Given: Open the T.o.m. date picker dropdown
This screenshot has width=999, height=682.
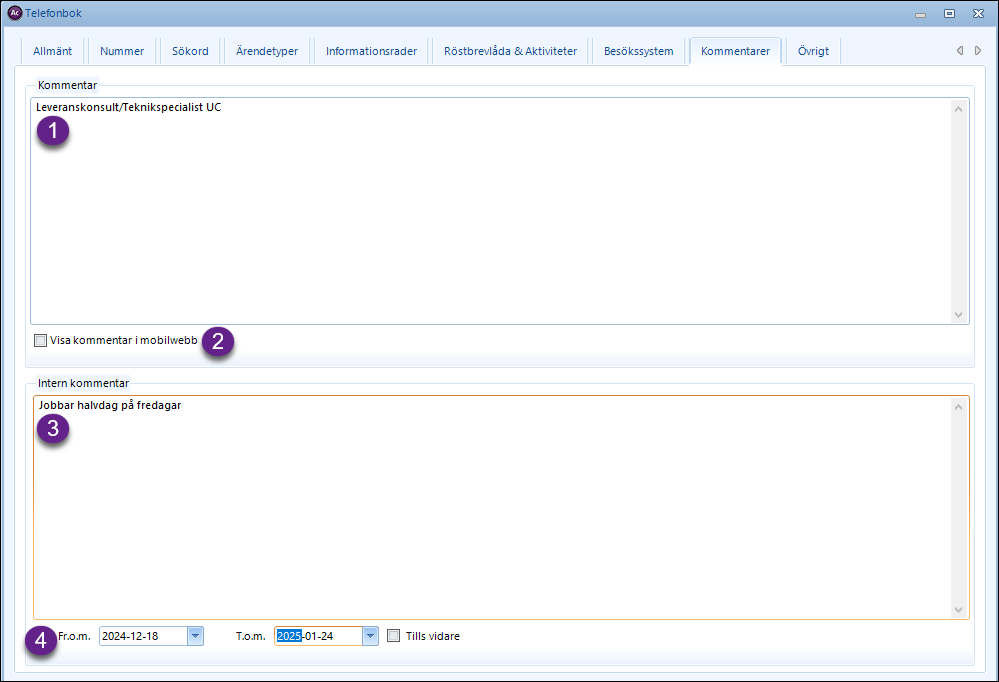Looking at the screenshot, I should (x=370, y=635).
